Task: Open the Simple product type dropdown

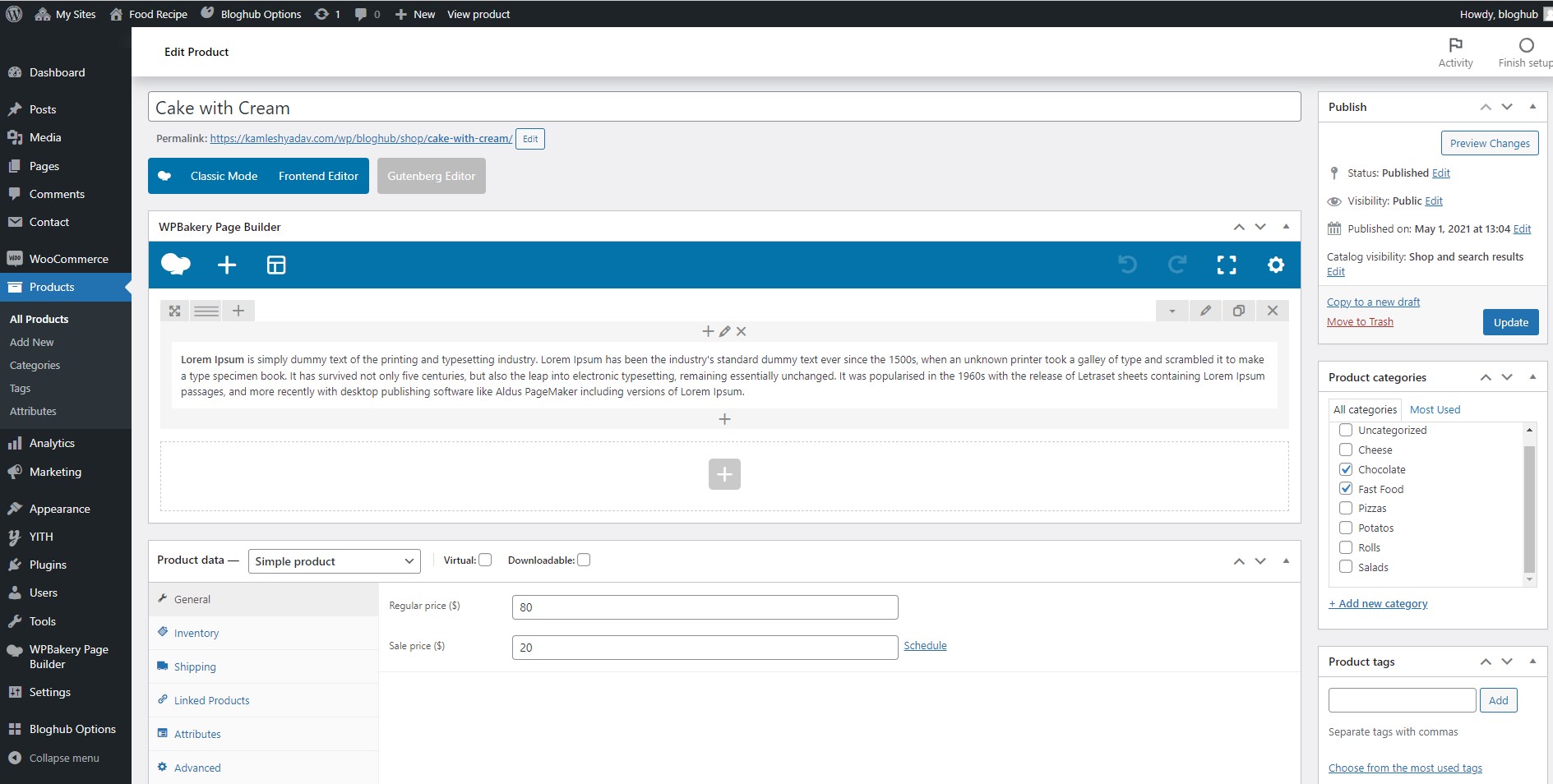Action: (x=334, y=561)
